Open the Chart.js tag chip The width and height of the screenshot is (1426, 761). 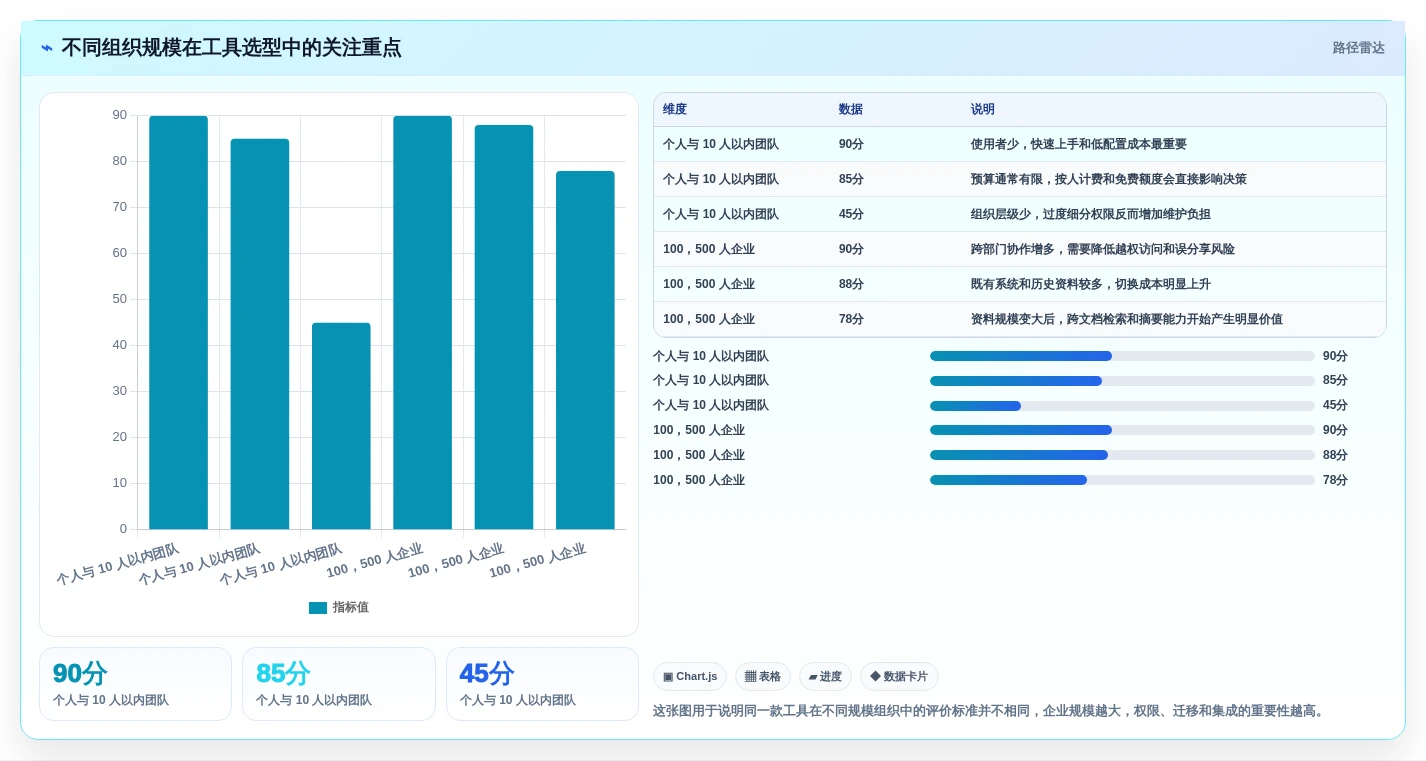point(690,677)
